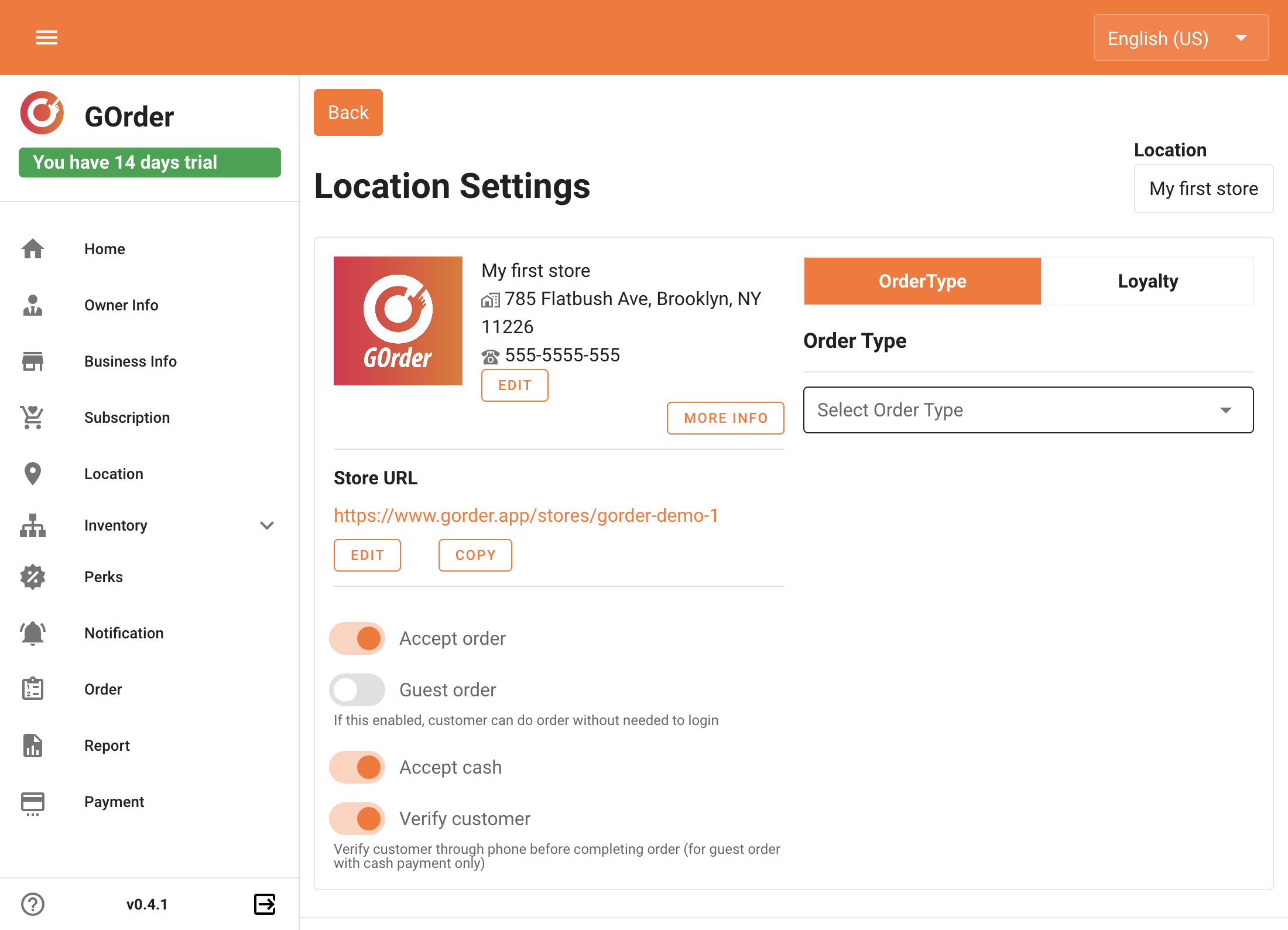Switch to the Loyalty tab
The width and height of the screenshot is (1288, 930).
click(1147, 281)
